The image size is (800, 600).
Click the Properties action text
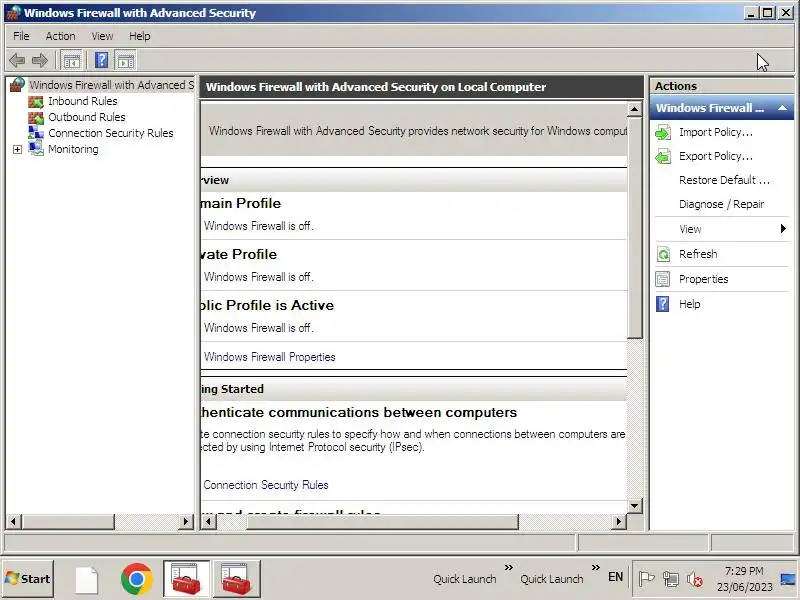pyautogui.click(x=703, y=279)
